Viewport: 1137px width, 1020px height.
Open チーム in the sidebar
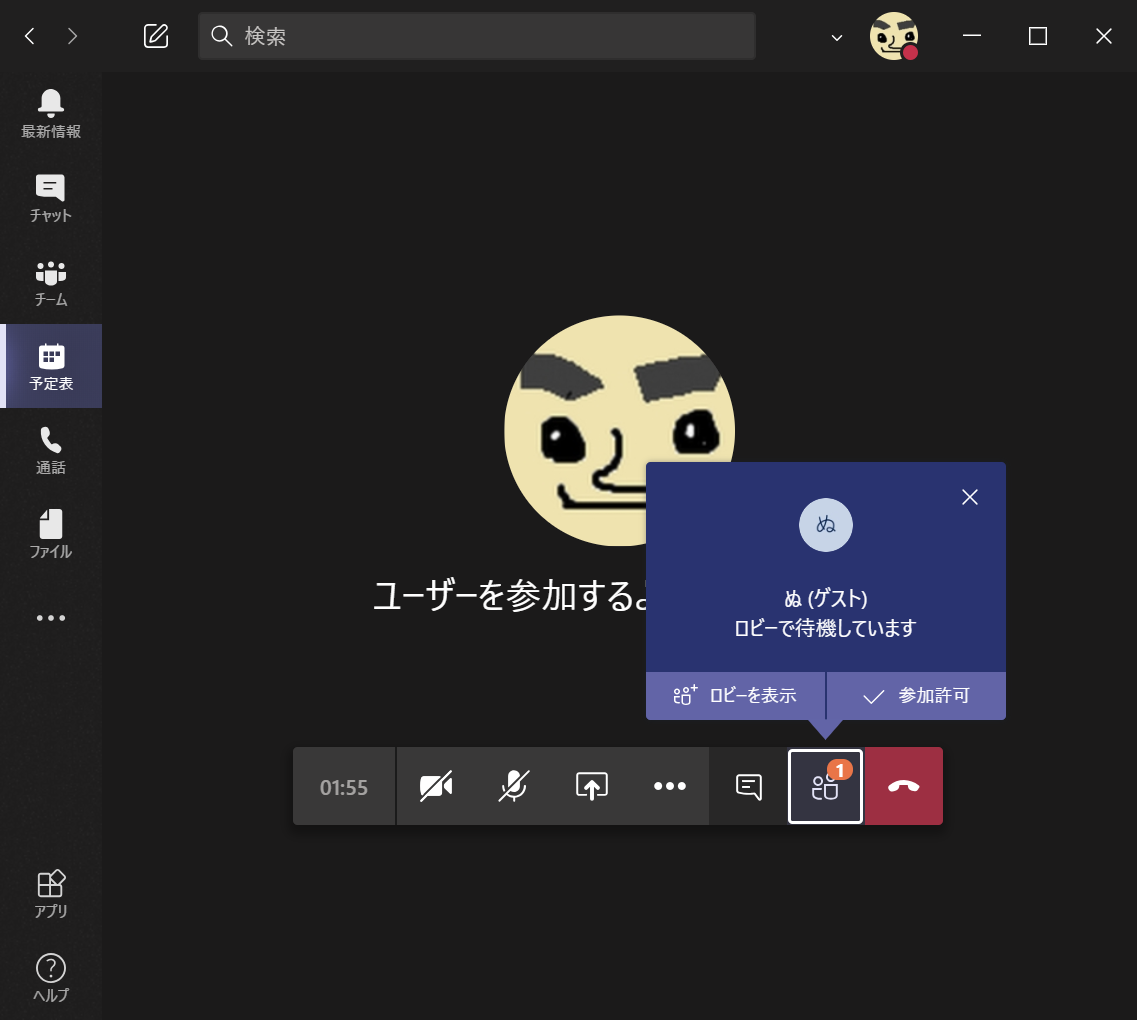click(x=51, y=282)
